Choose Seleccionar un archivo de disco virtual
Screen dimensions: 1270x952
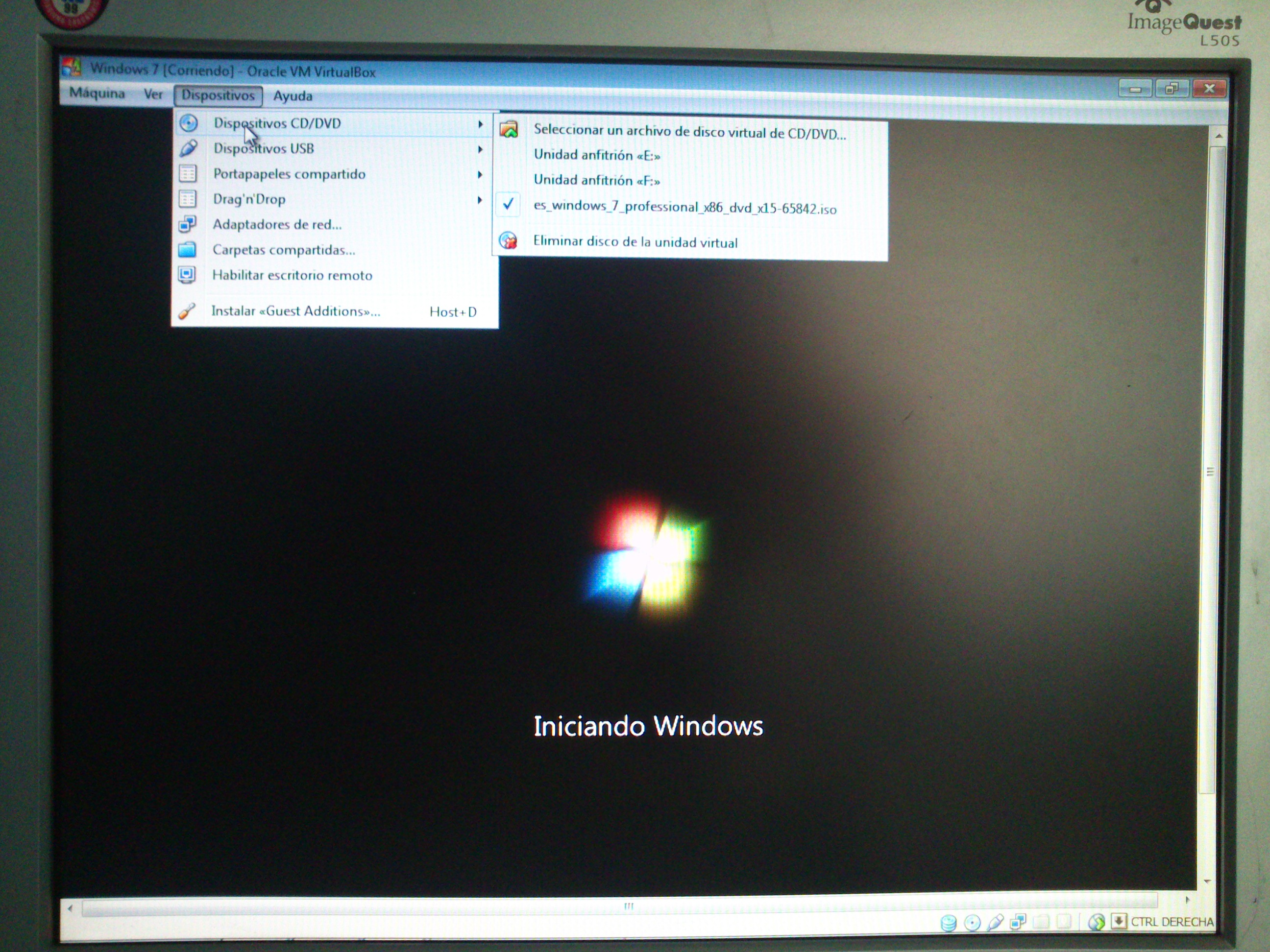(x=689, y=131)
